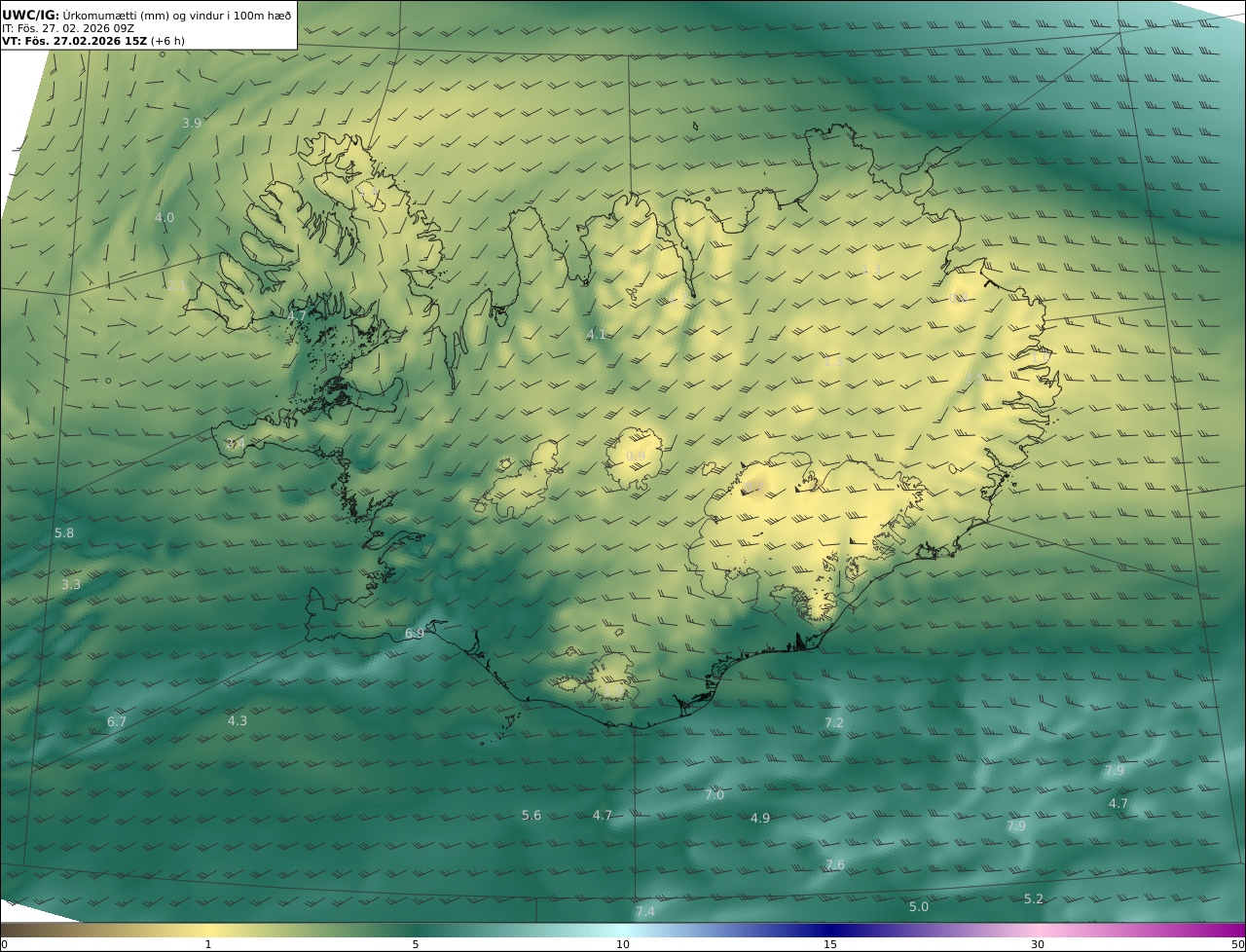Click the 10 tick on the color scale
The image size is (1246, 952).
click(623, 944)
